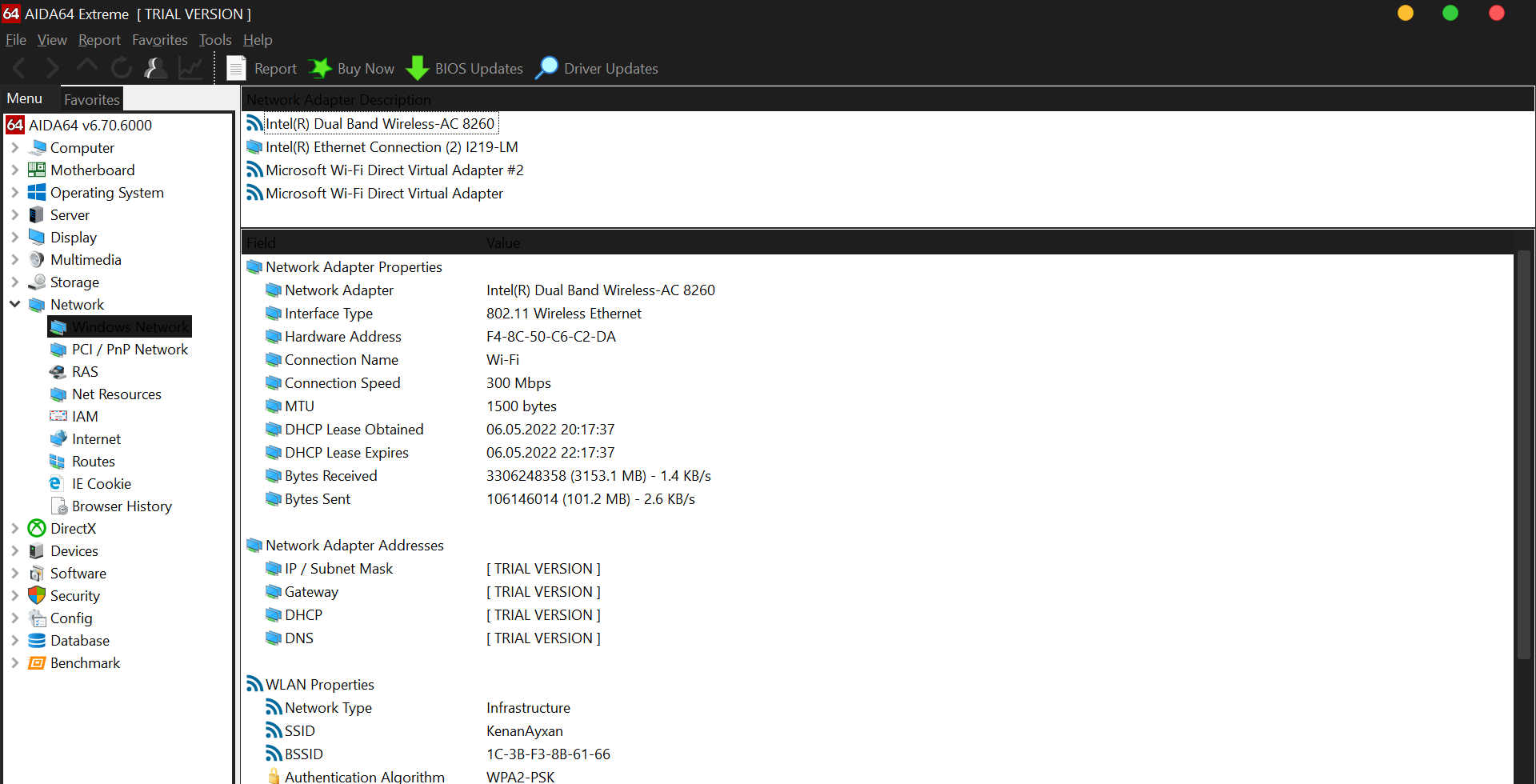Click the Database cylinder icon
This screenshot has width=1536, height=784.
pyautogui.click(x=37, y=640)
